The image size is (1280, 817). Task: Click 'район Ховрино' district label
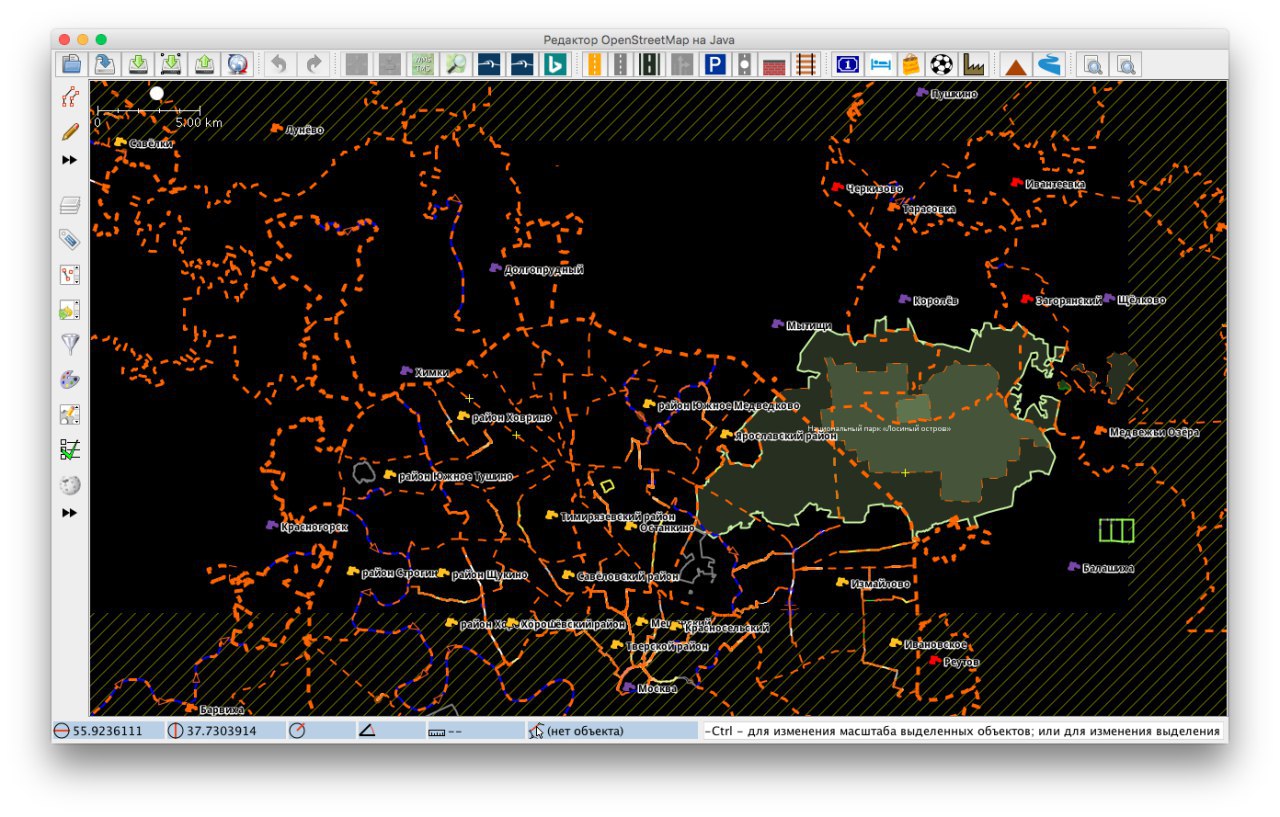[511, 418]
